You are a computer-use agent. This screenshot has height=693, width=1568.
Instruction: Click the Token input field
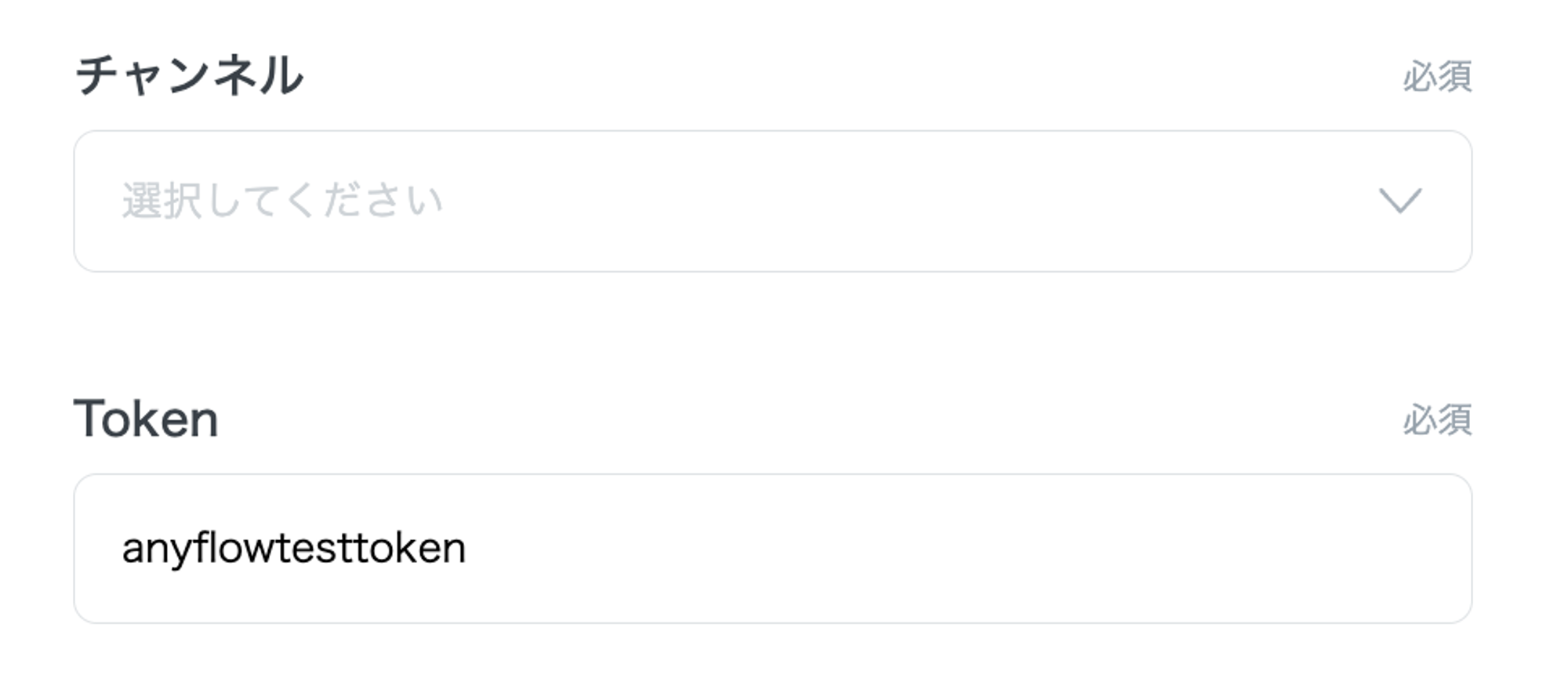click(x=772, y=548)
